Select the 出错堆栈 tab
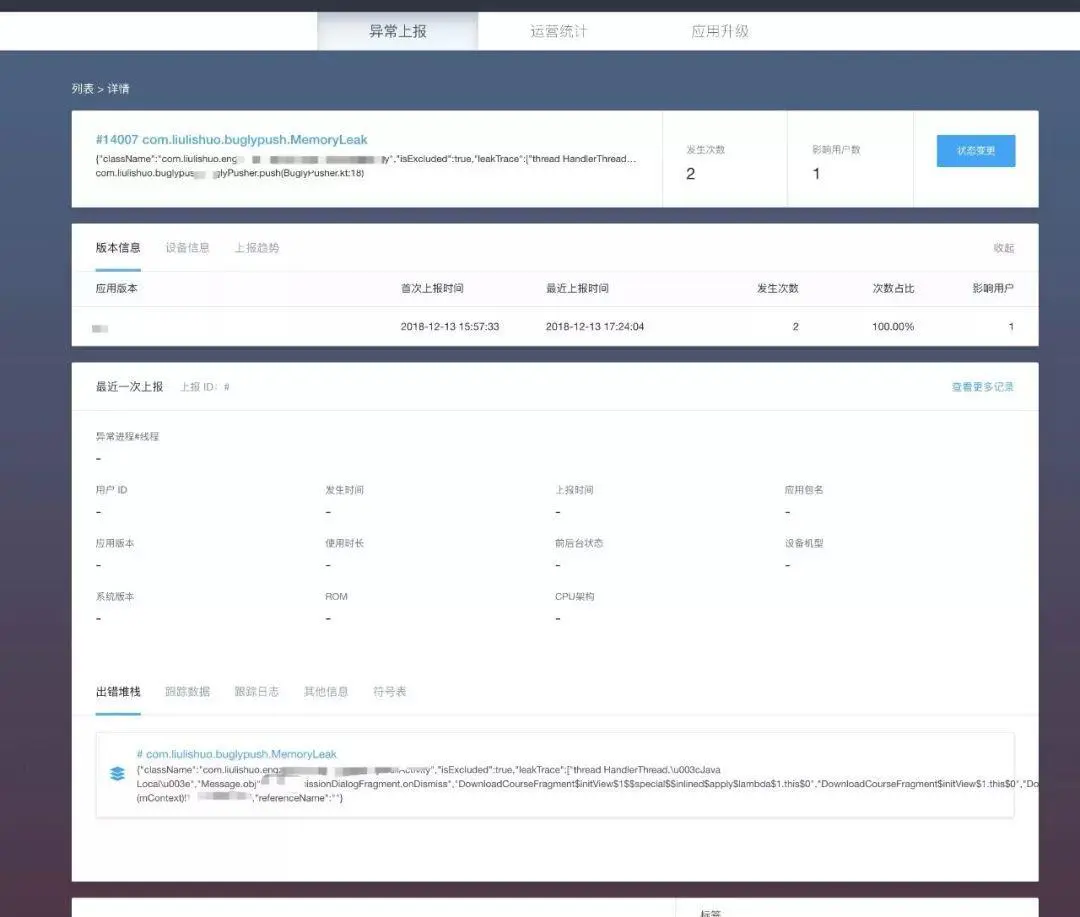 [118, 691]
